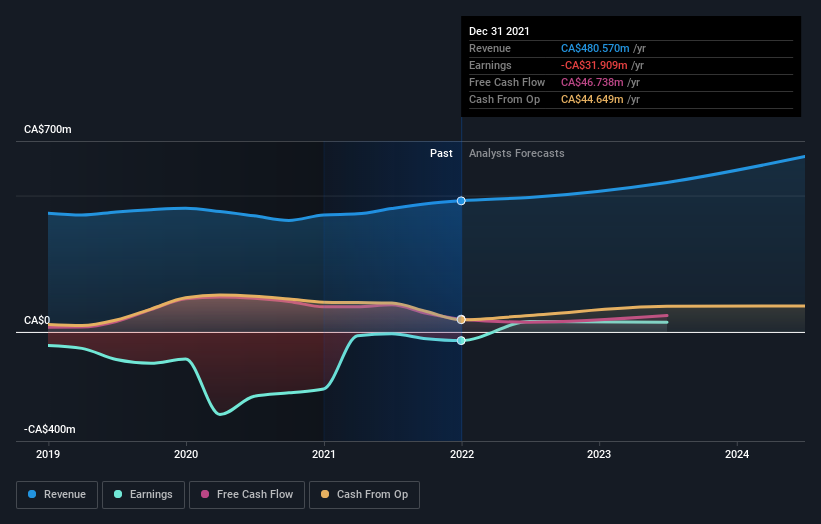Image resolution: width=821 pixels, height=524 pixels.
Task: Click the Earnings row label in tooltip
Action: click(490, 65)
